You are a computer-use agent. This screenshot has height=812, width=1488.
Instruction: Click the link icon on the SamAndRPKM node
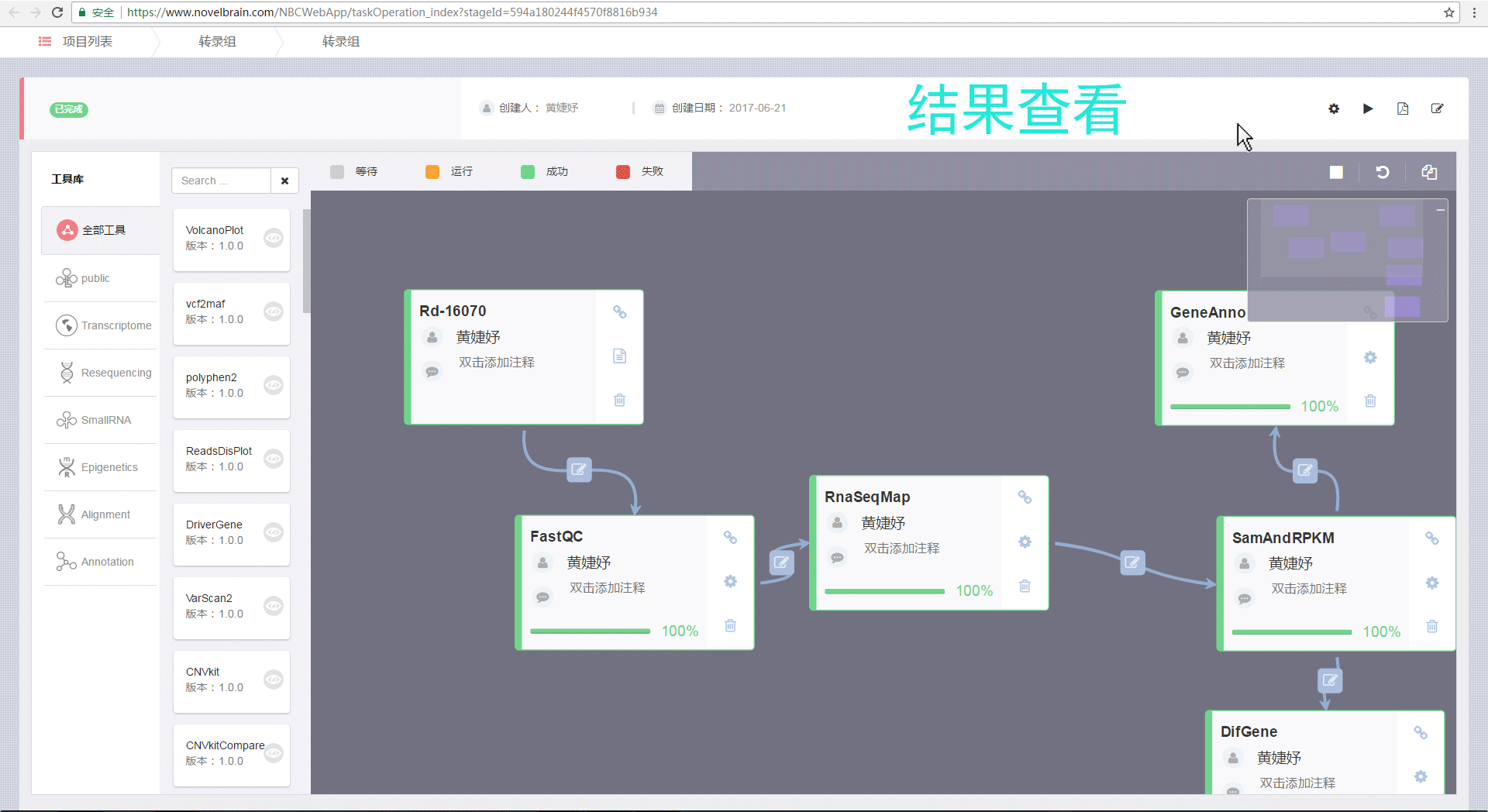pyautogui.click(x=1432, y=538)
